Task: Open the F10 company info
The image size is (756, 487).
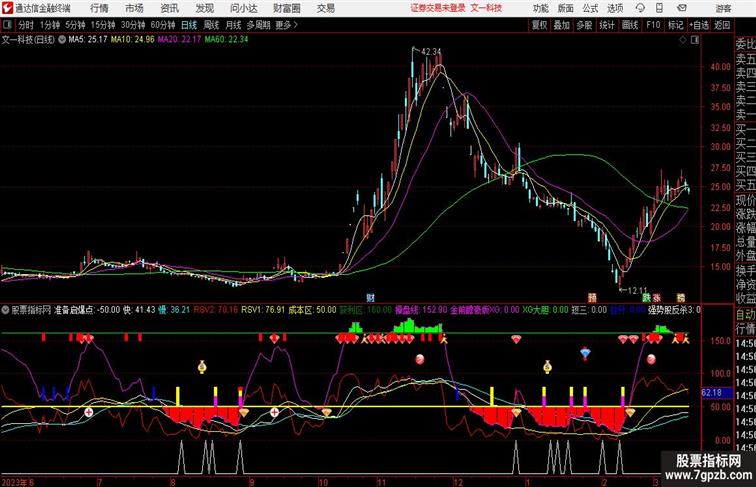Action: (x=653, y=25)
